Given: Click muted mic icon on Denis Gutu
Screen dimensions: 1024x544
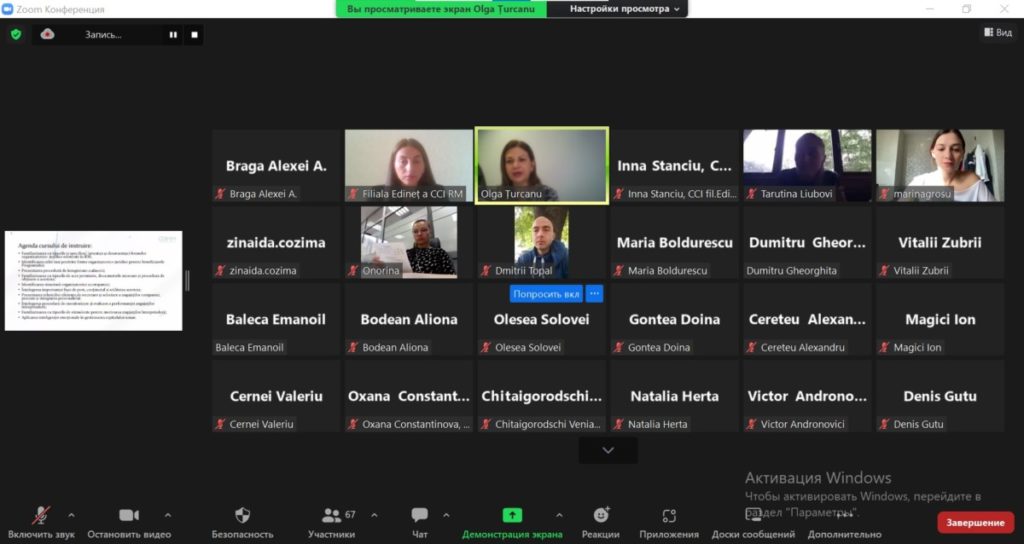Looking at the screenshot, I should click(884, 424).
